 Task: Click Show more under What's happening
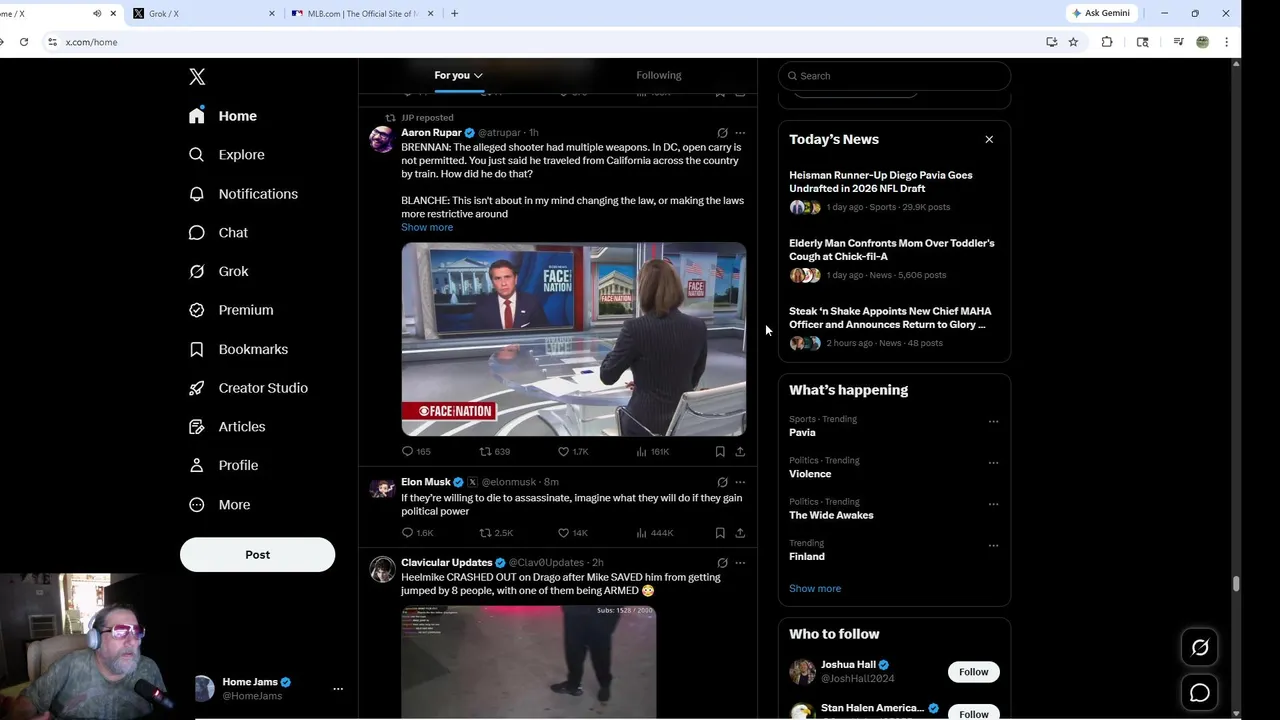[815, 589]
